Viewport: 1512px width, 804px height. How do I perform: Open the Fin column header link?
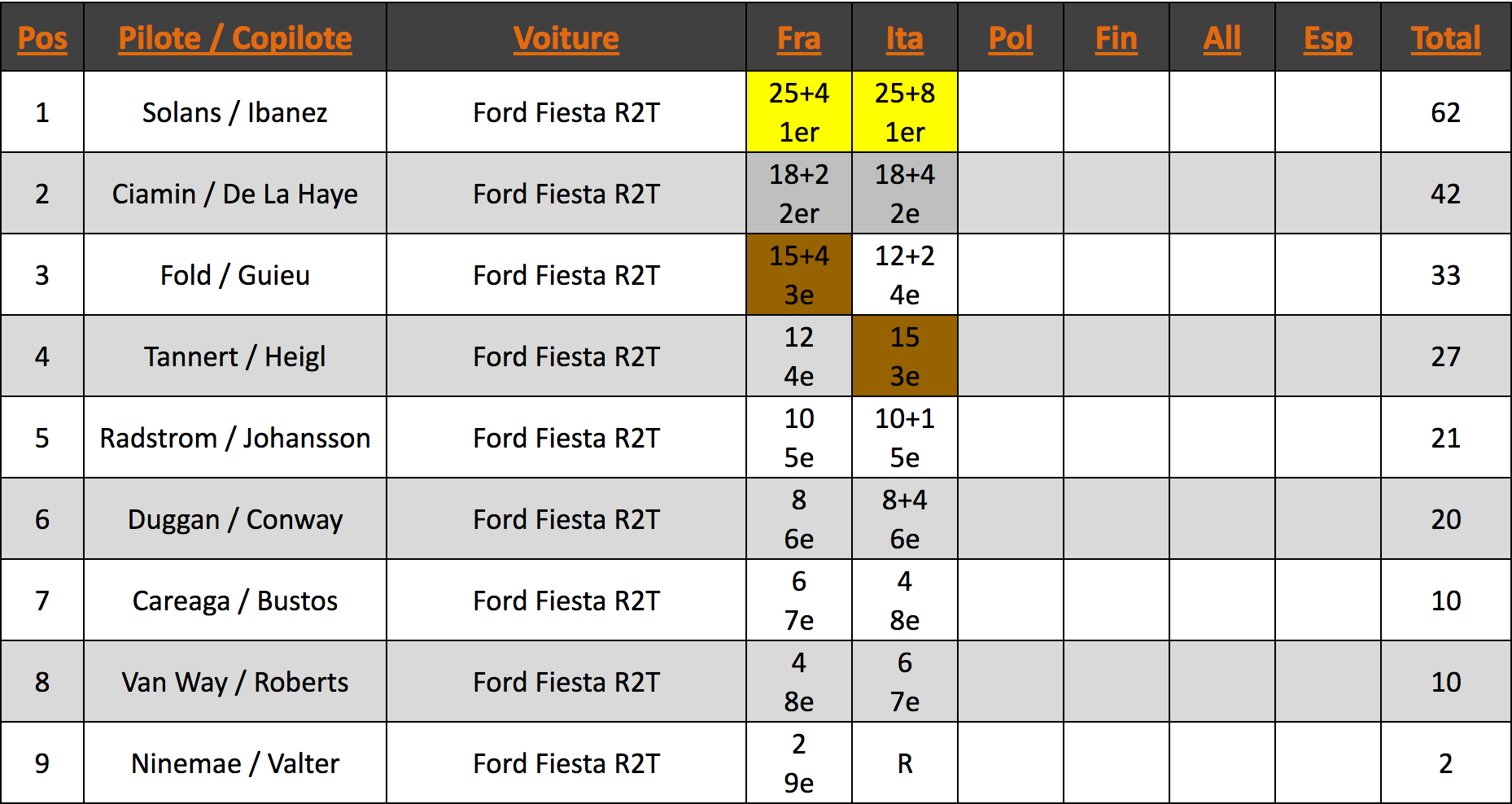[x=1117, y=38]
